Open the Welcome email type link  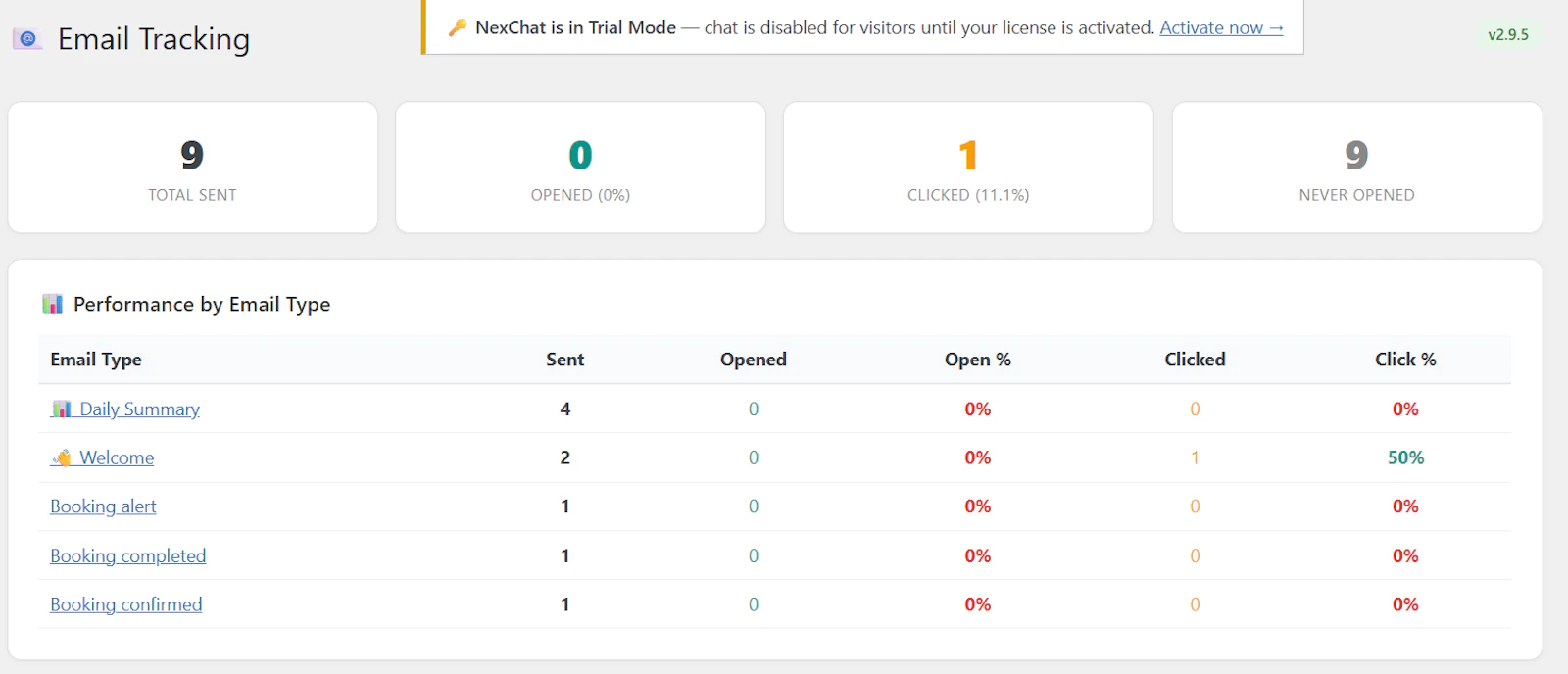(117, 457)
